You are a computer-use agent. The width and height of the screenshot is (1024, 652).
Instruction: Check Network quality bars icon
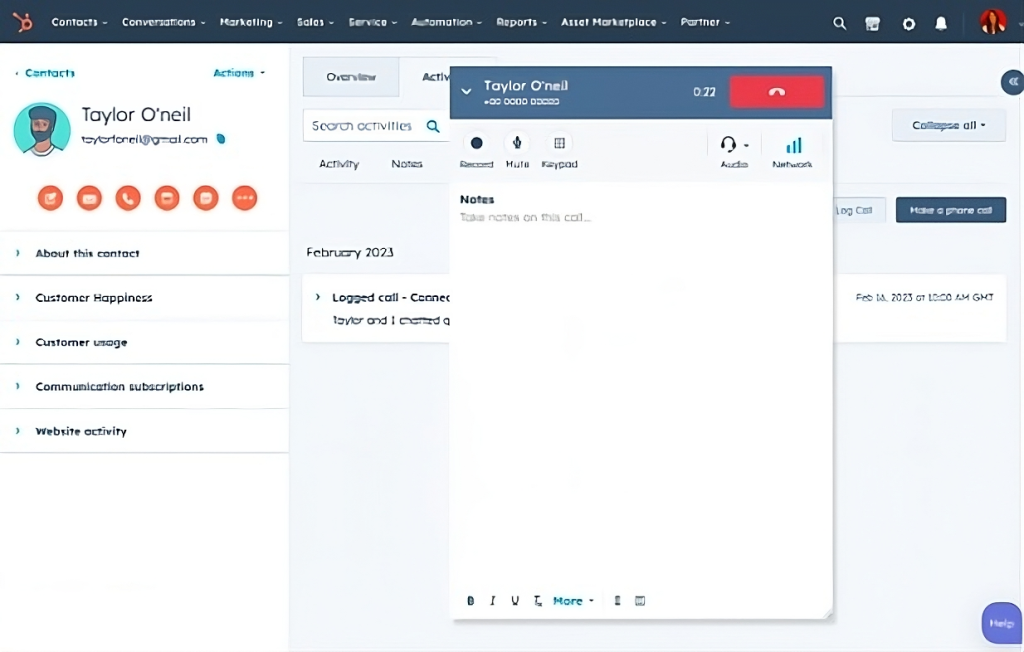coord(793,146)
